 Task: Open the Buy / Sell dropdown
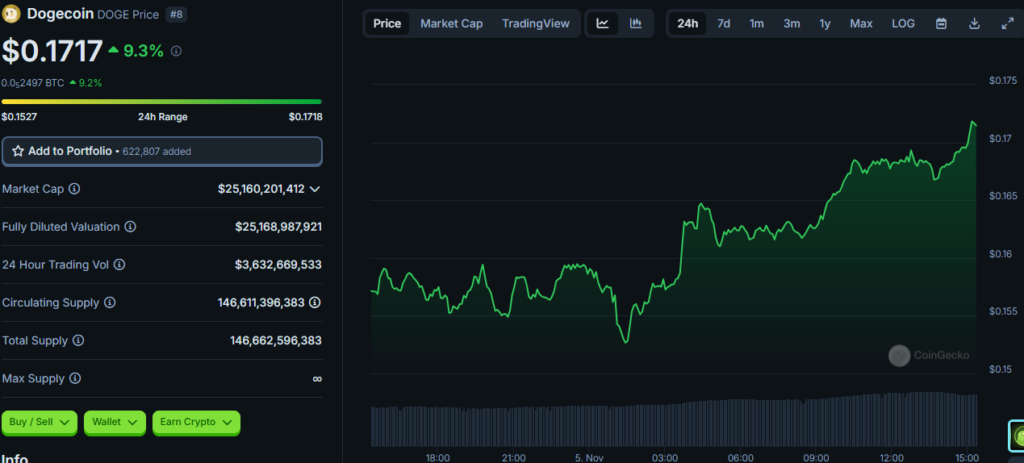(39, 422)
